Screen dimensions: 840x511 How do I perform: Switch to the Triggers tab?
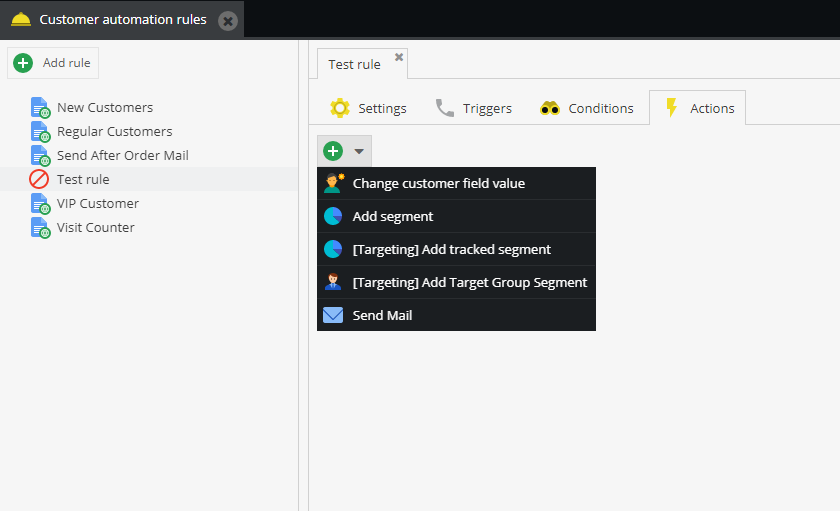[474, 108]
